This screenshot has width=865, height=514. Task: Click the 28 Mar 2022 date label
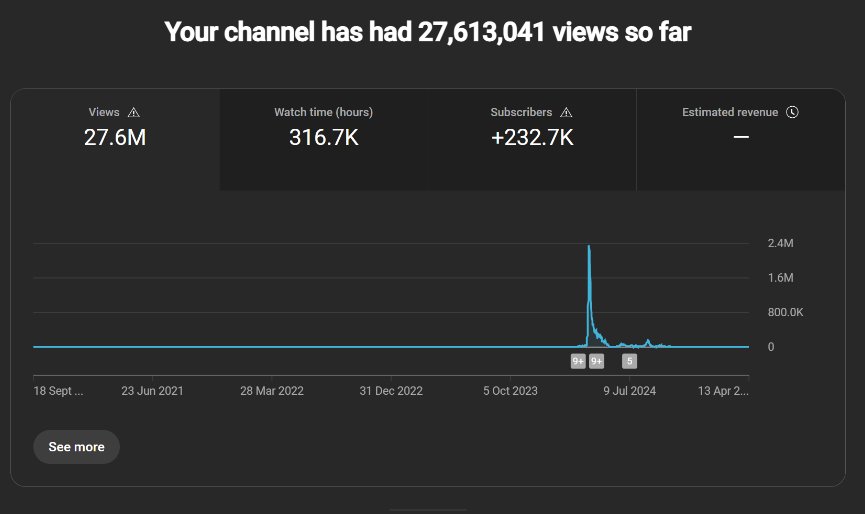click(272, 390)
